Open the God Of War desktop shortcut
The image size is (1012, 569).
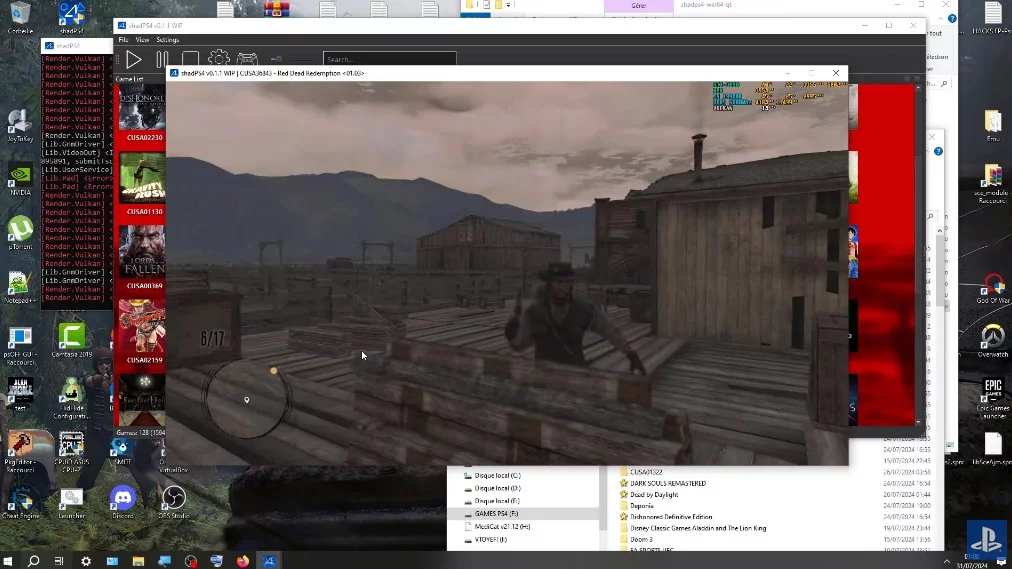(x=993, y=288)
